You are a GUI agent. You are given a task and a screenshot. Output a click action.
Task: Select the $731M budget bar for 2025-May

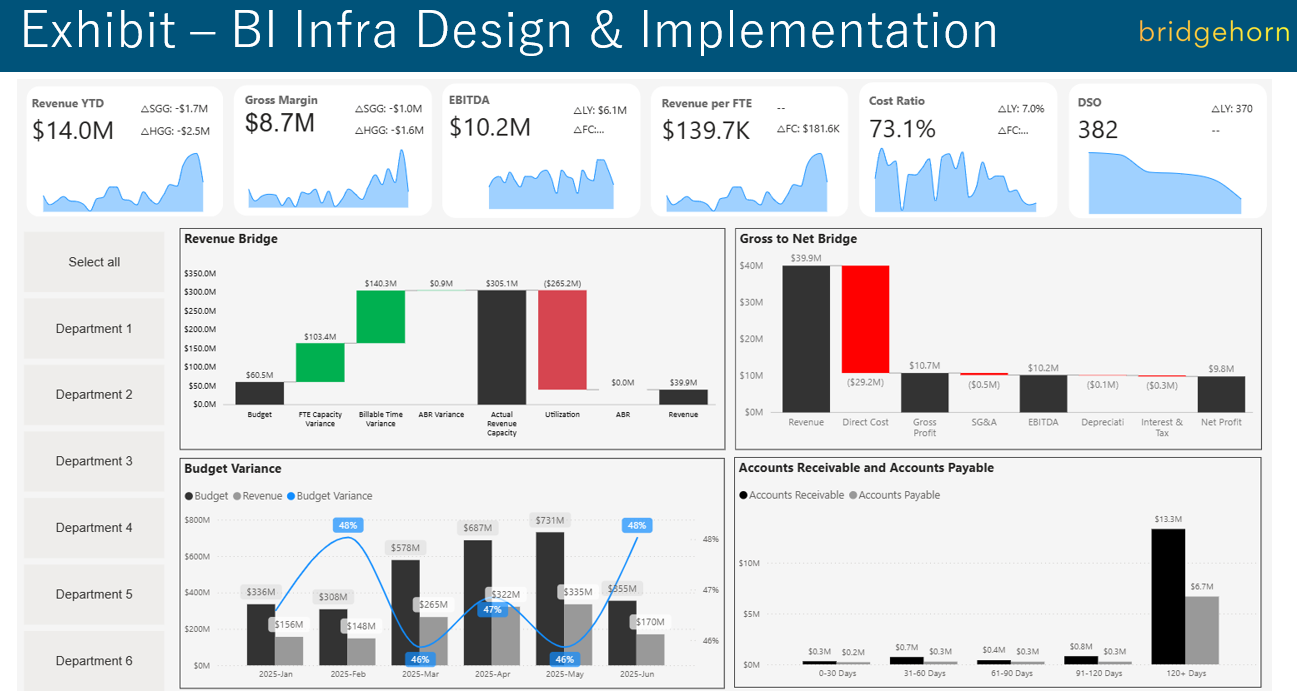coord(549,599)
